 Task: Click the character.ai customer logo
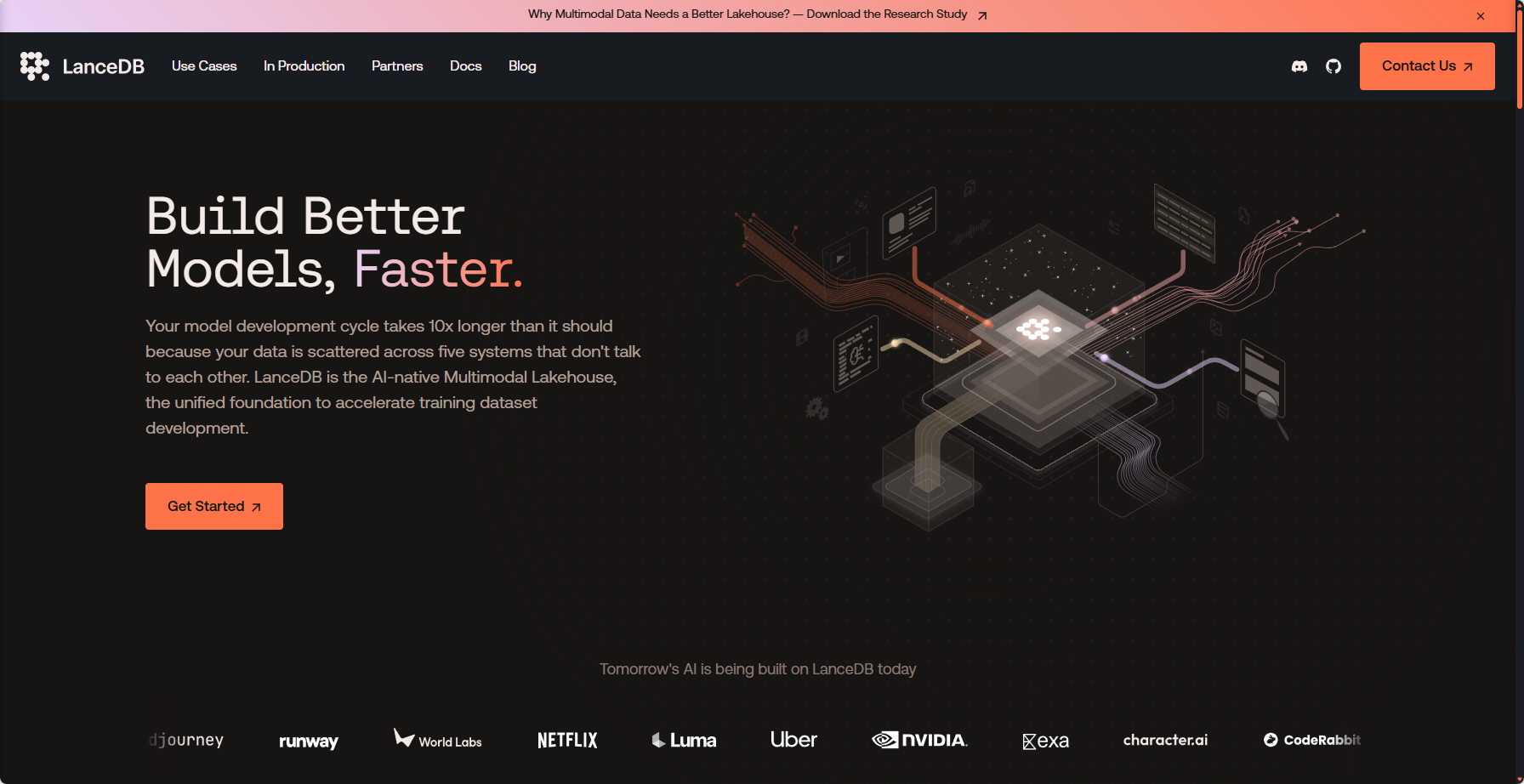(1165, 740)
